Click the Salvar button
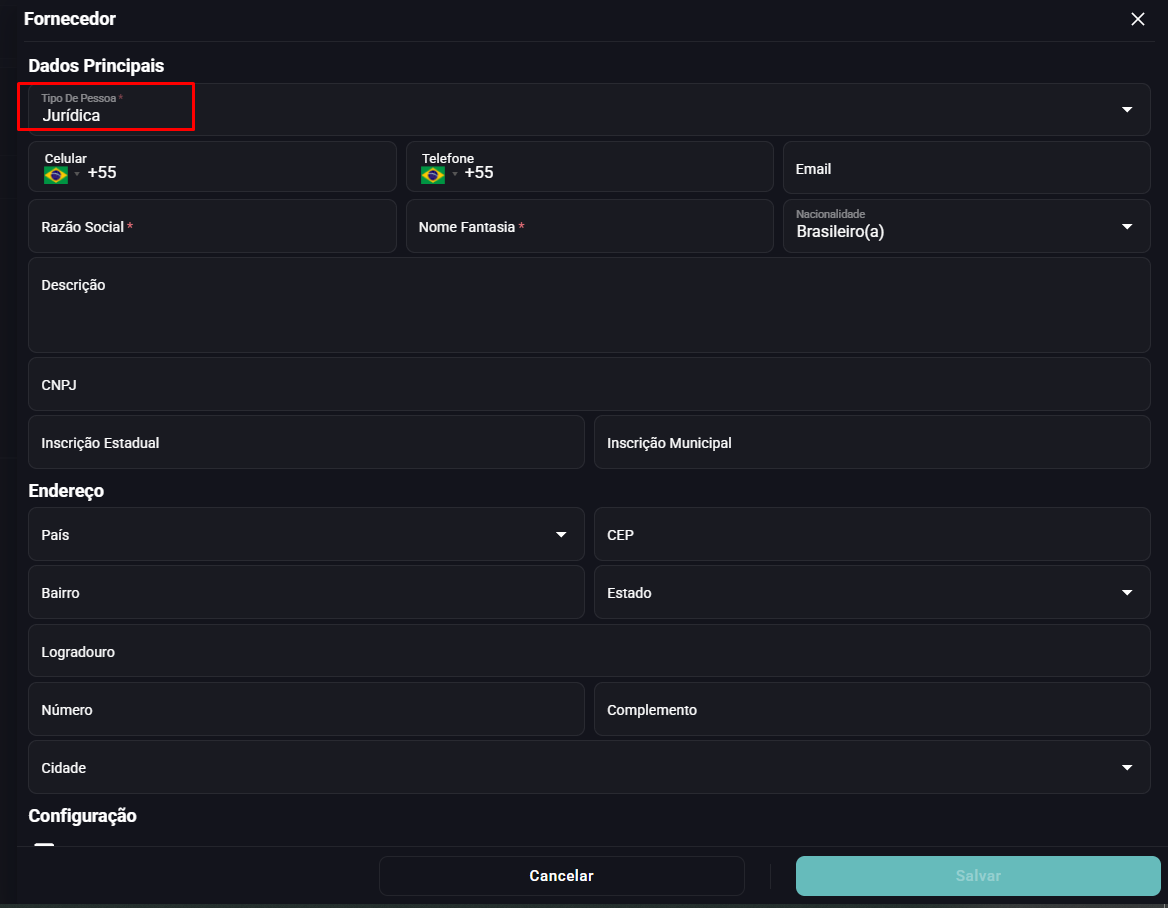This screenshot has height=908, width=1168. coord(978,876)
